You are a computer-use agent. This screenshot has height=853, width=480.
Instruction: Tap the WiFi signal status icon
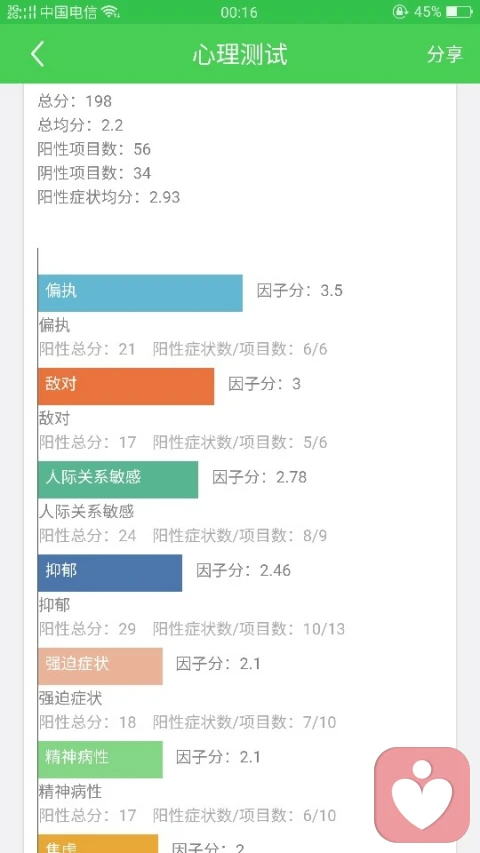110,11
